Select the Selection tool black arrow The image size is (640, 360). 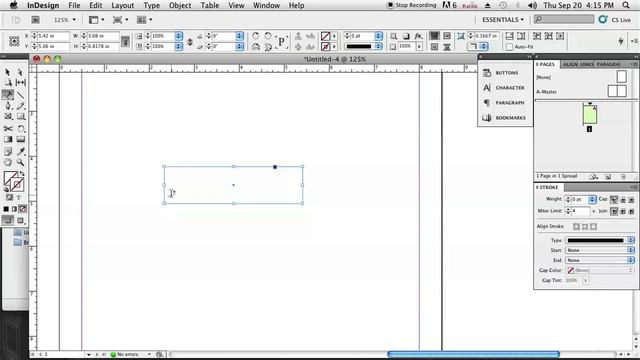pyautogui.click(x=8, y=72)
